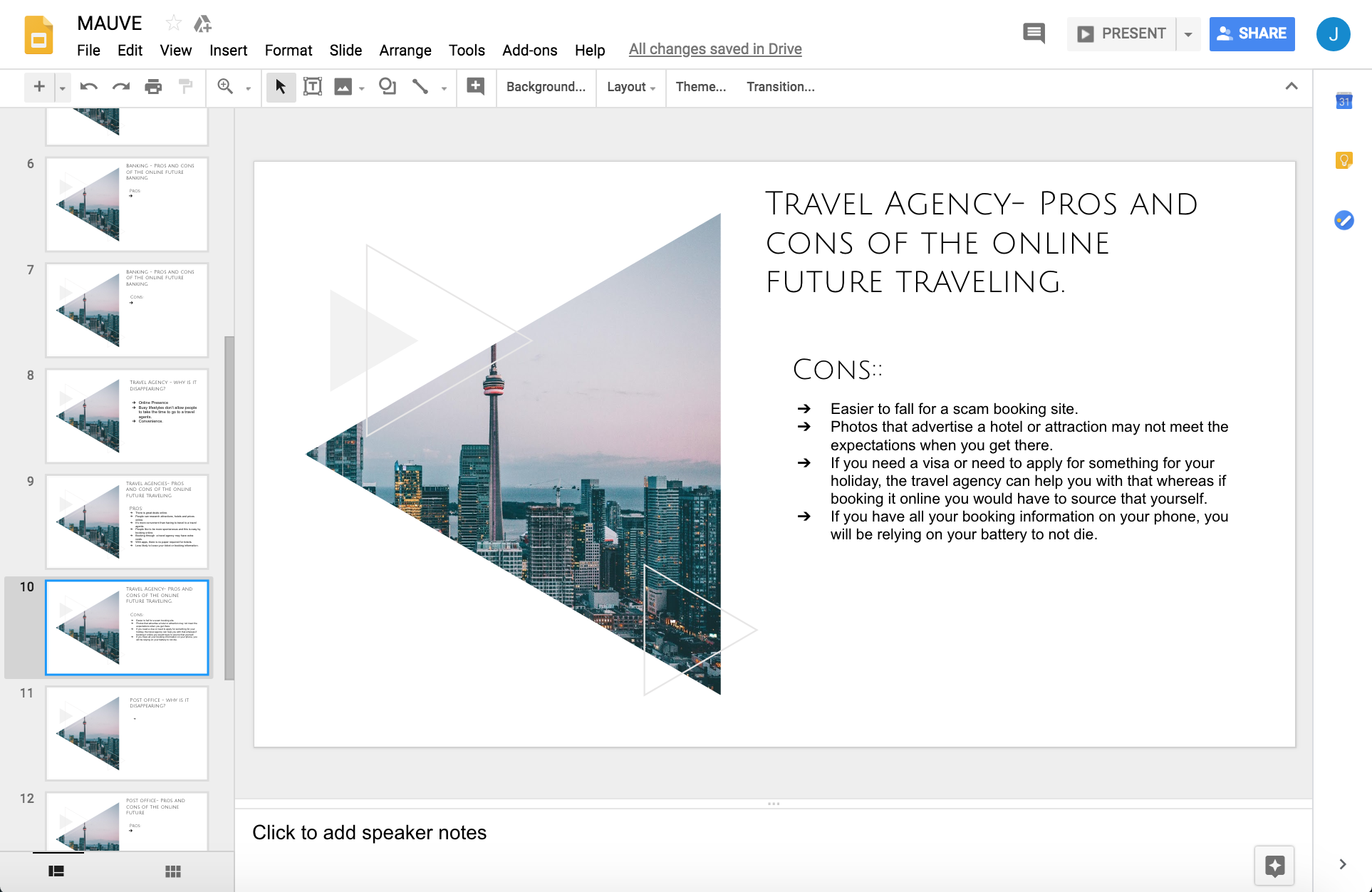Switch to filmstrip view
The image size is (1372, 892).
56,871
